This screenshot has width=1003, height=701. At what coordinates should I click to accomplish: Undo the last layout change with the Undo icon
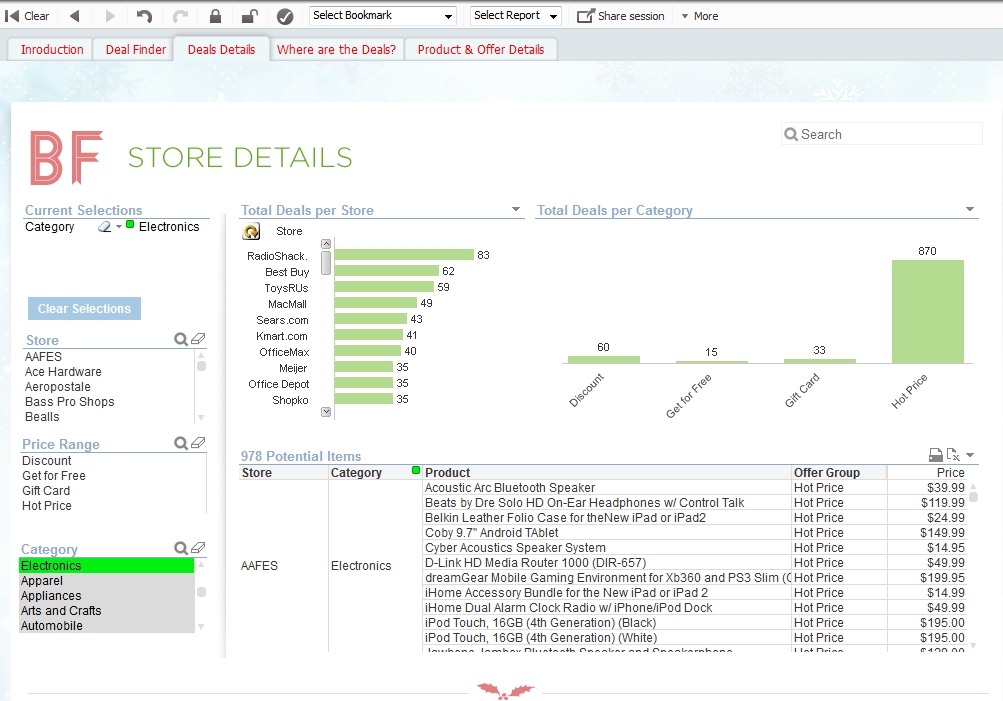click(x=144, y=16)
